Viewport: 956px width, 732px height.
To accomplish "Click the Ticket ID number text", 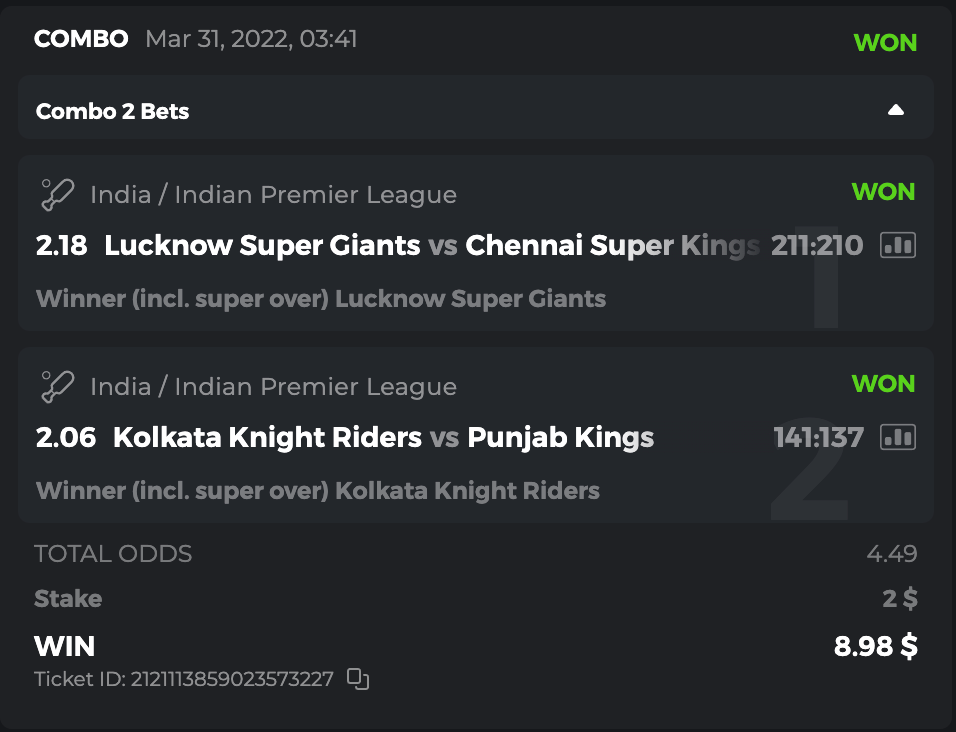I will pos(184,679).
